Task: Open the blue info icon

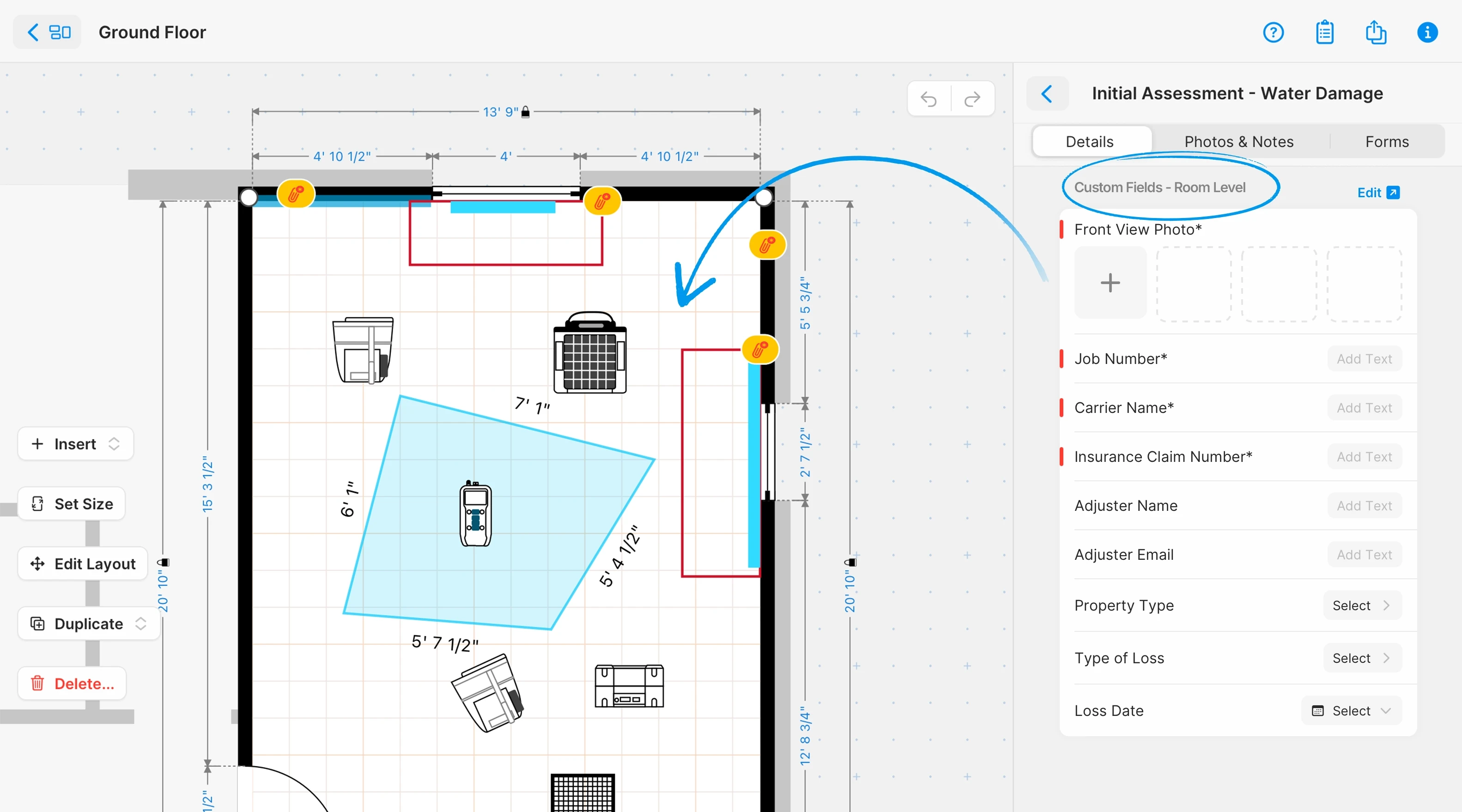Action: 1427,32
